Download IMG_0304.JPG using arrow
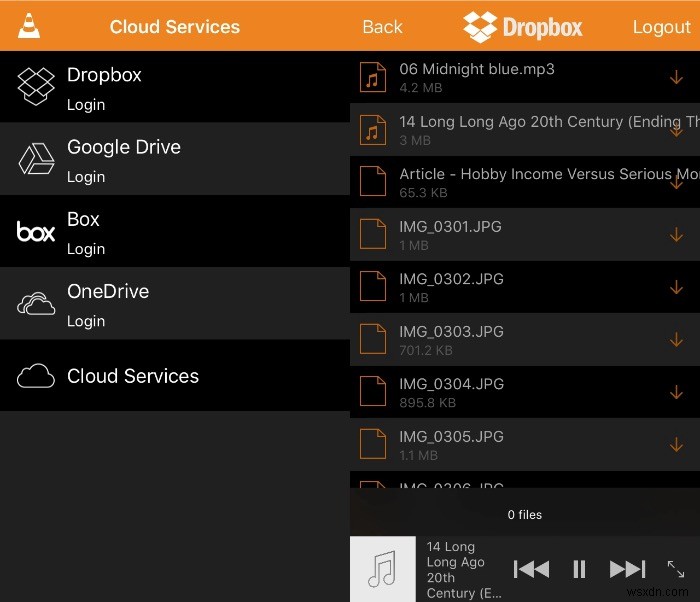This screenshot has width=700, height=602. [676, 392]
